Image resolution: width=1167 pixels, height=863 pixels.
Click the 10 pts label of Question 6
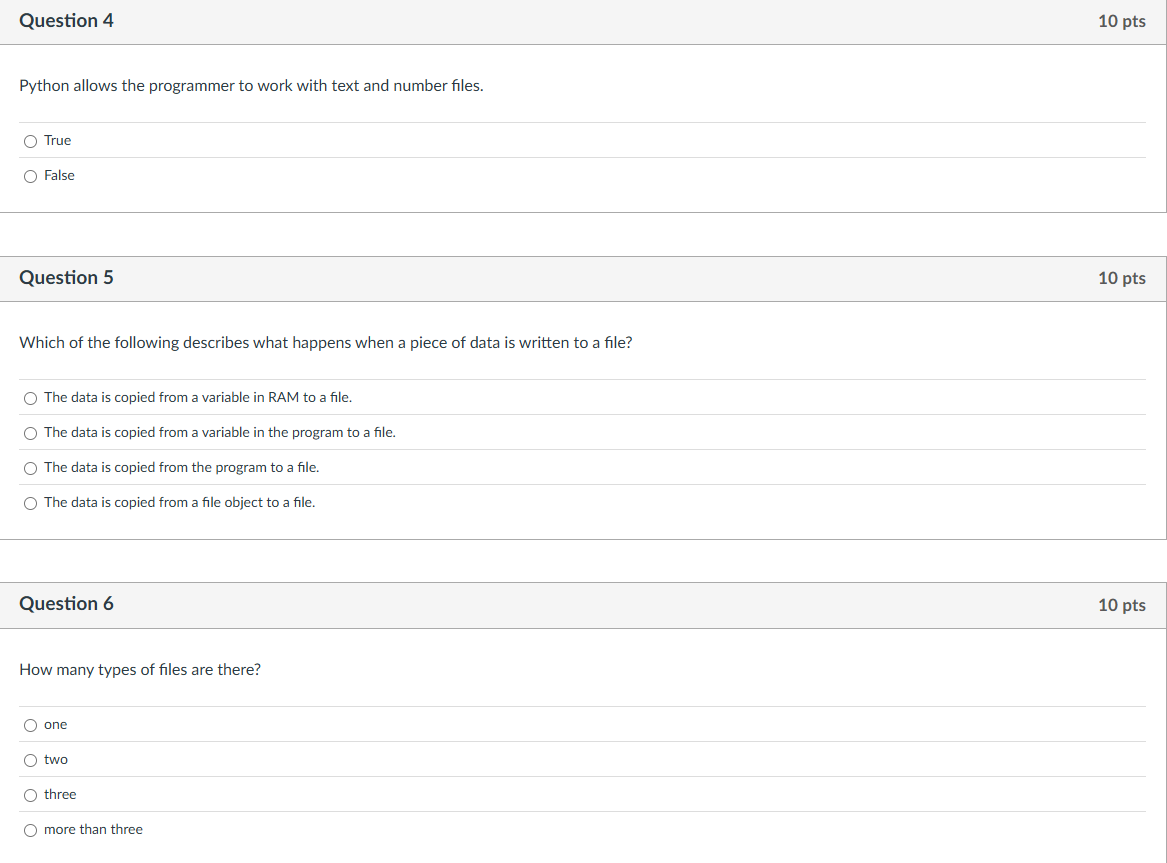tap(1122, 605)
